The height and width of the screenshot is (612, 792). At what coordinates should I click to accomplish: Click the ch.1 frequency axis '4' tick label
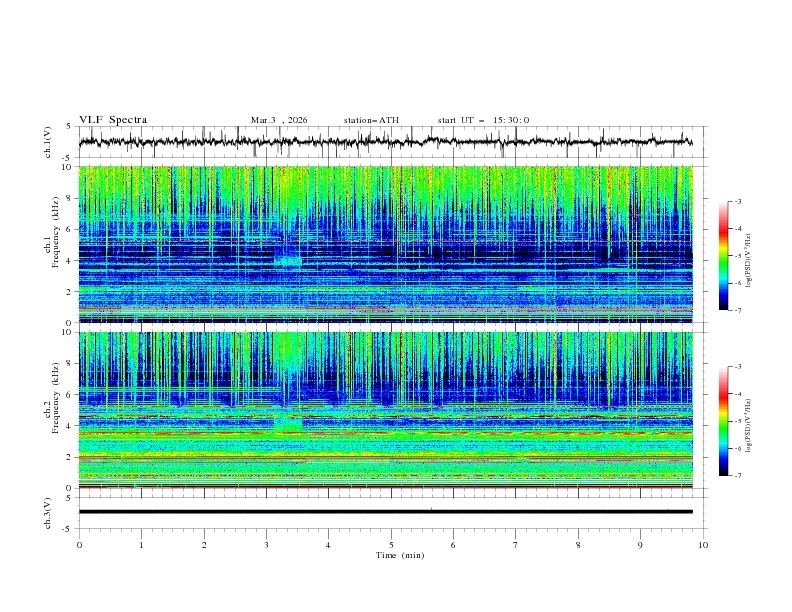tap(70, 261)
